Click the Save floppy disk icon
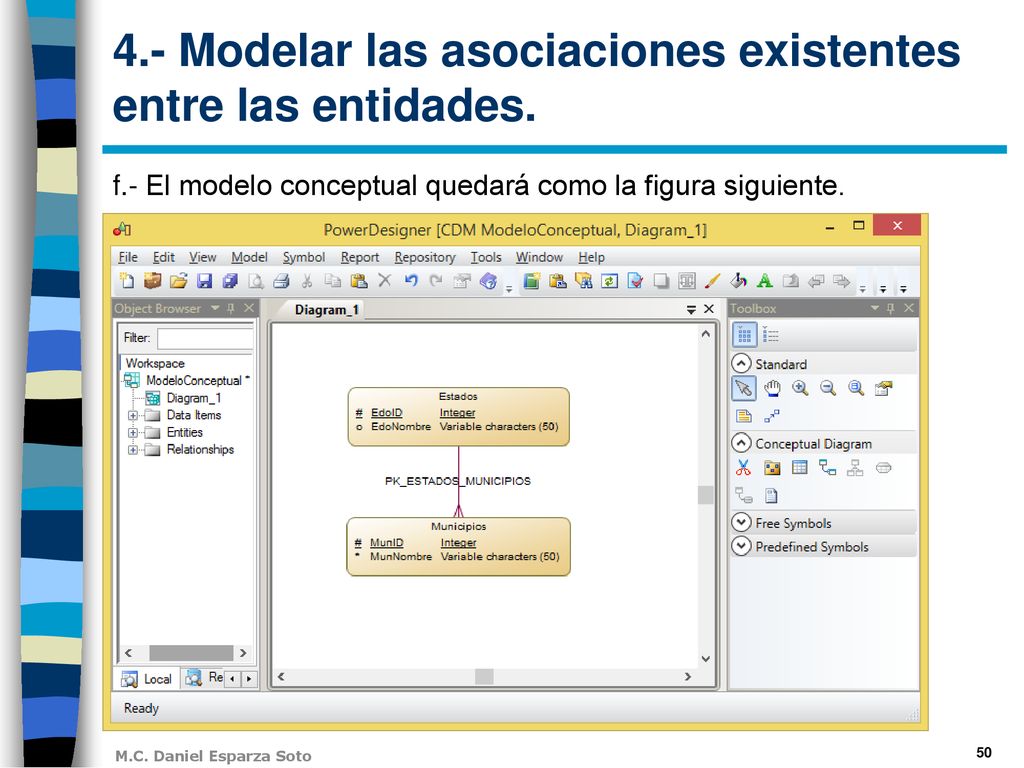This screenshot has height=768, width=1024. point(204,281)
